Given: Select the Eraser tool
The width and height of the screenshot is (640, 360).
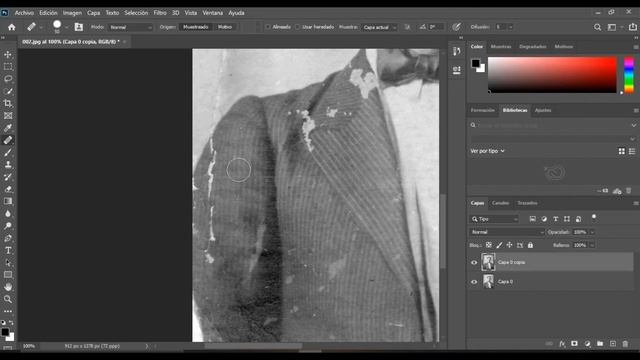Looking at the screenshot, I should click(8, 189).
